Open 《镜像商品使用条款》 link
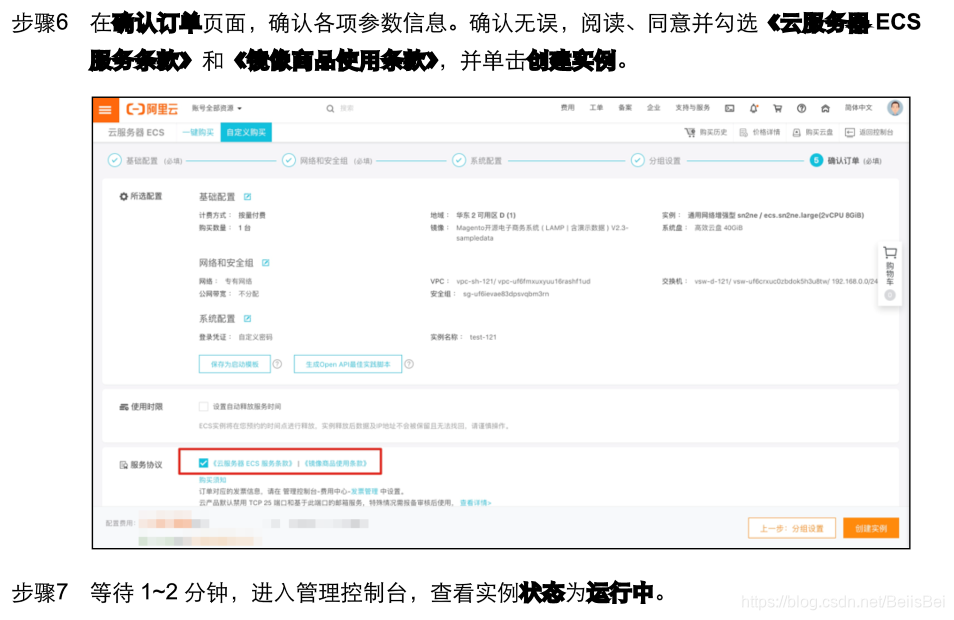The image size is (954, 620). pos(335,463)
